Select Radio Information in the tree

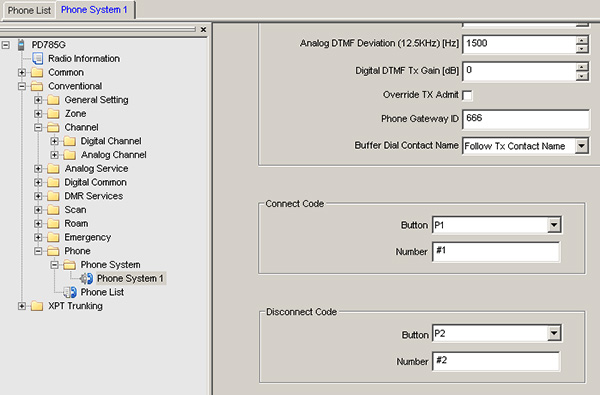point(84,59)
